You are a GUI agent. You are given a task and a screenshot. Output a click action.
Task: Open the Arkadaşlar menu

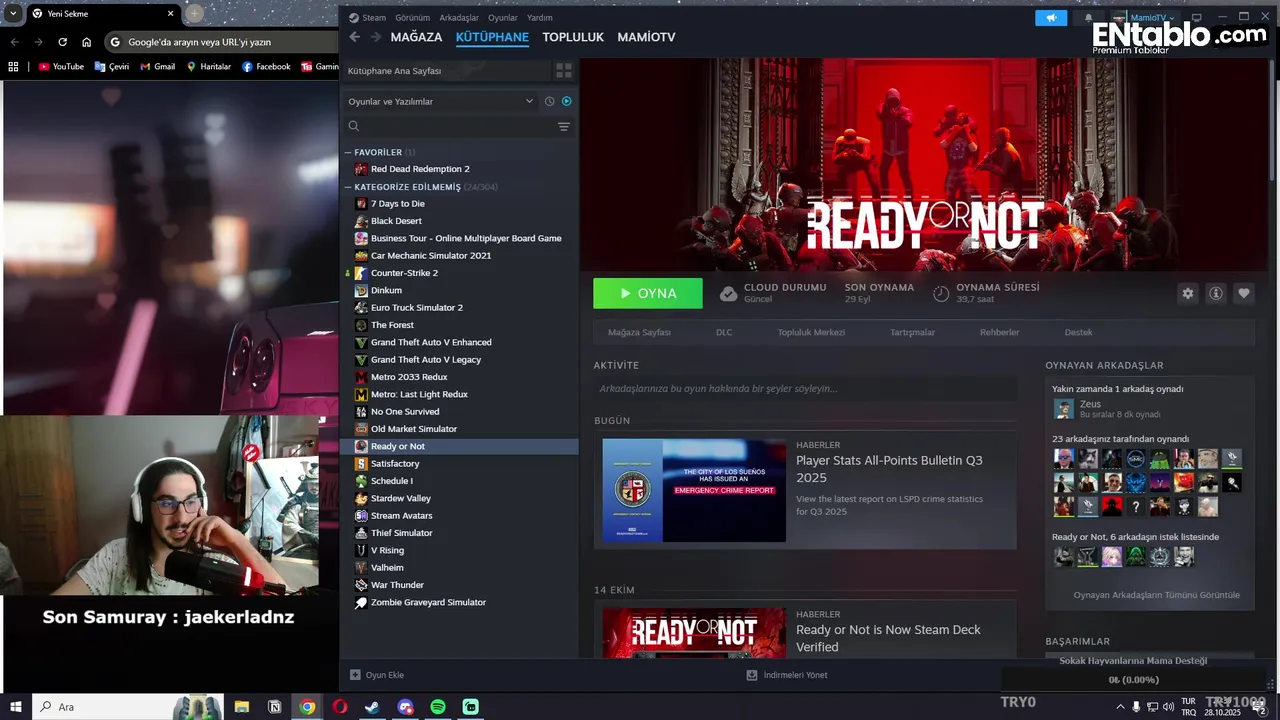pos(459,18)
